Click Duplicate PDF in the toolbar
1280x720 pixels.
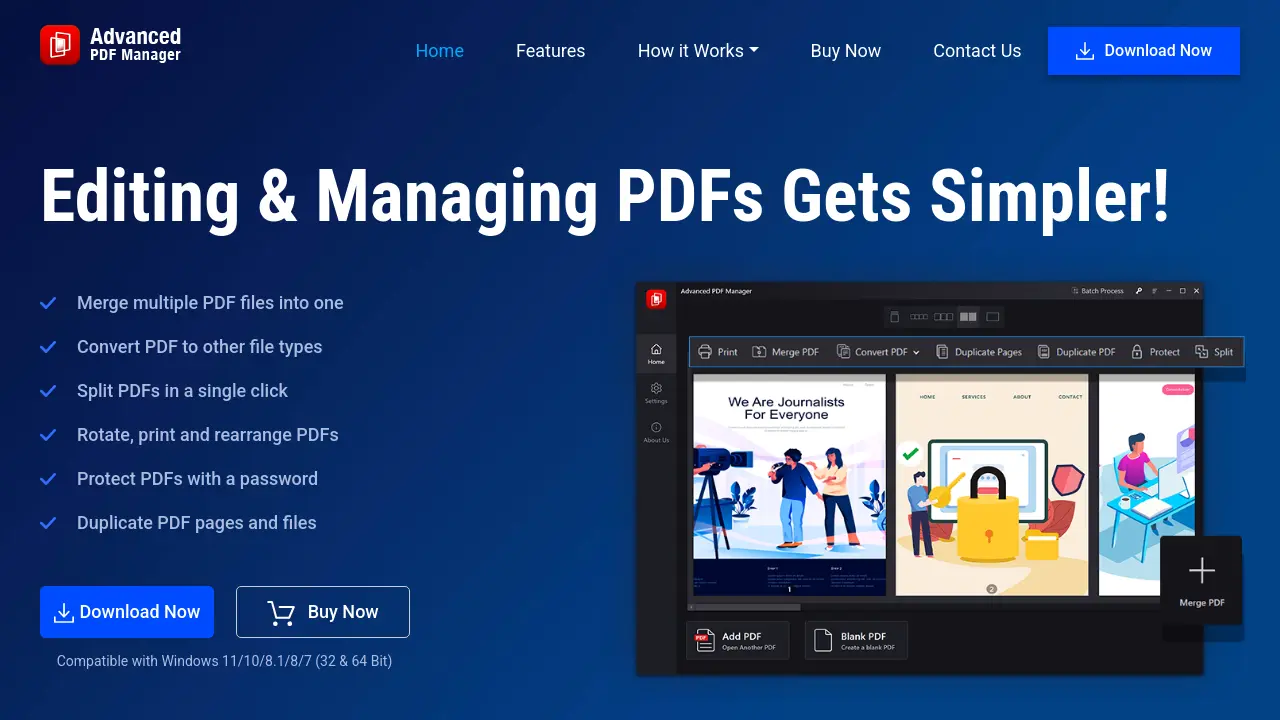[1076, 352]
